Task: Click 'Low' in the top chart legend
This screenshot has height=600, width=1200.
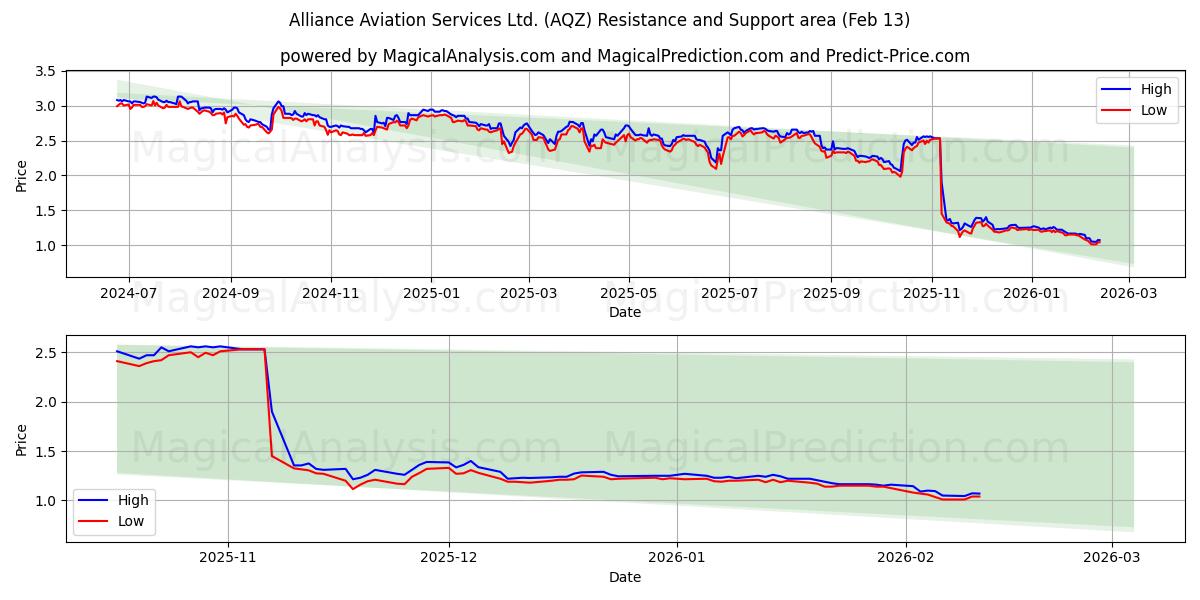Action: point(1154,110)
